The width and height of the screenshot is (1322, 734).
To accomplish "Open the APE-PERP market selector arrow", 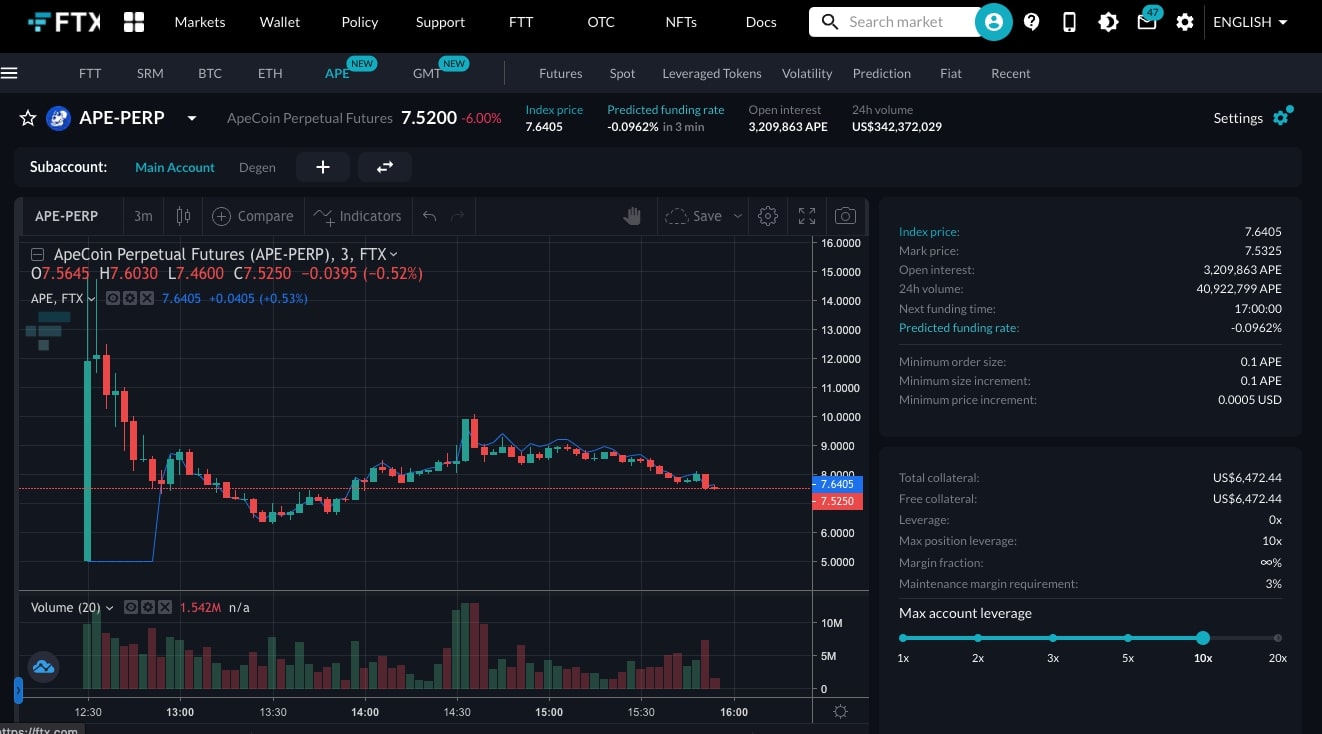I will (x=192, y=118).
